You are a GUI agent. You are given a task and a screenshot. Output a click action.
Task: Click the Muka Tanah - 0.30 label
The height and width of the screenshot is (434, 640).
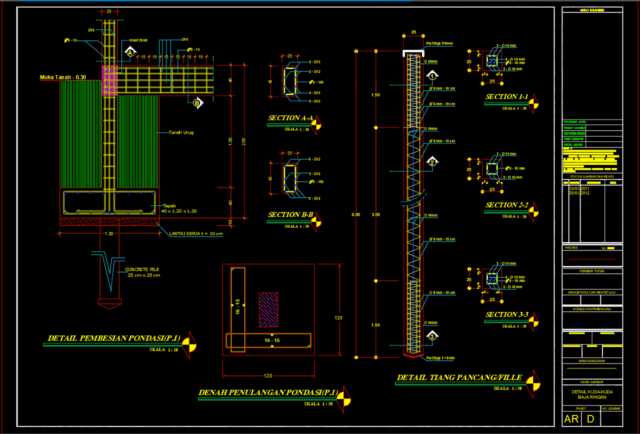(64, 76)
